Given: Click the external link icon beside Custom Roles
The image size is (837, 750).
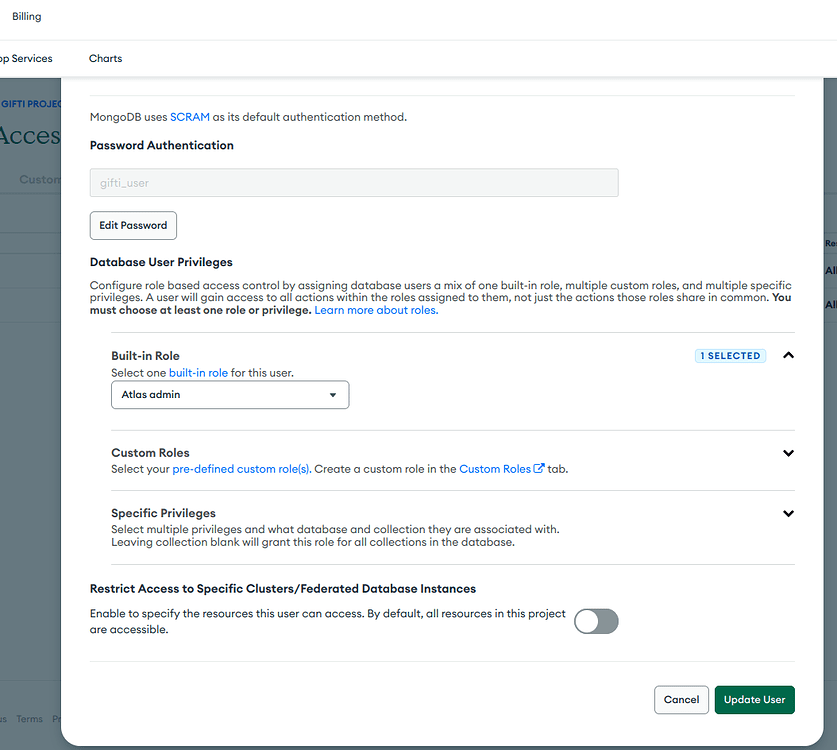Looking at the screenshot, I should point(539,468).
